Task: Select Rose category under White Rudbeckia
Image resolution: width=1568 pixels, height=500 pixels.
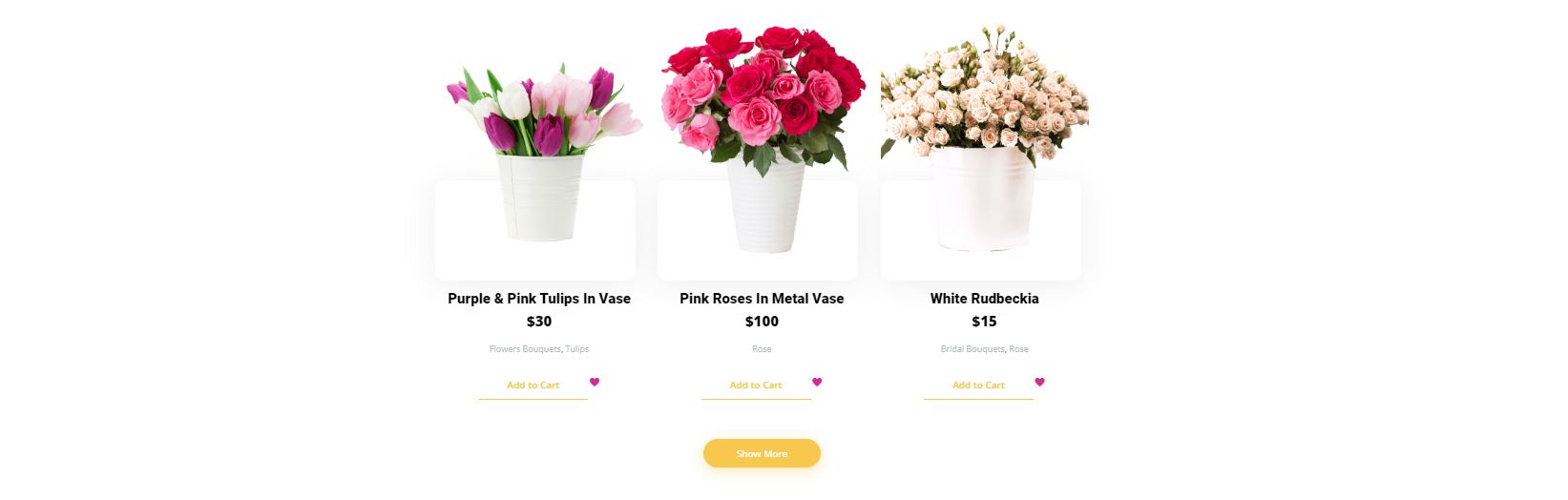Action: [x=1019, y=349]
